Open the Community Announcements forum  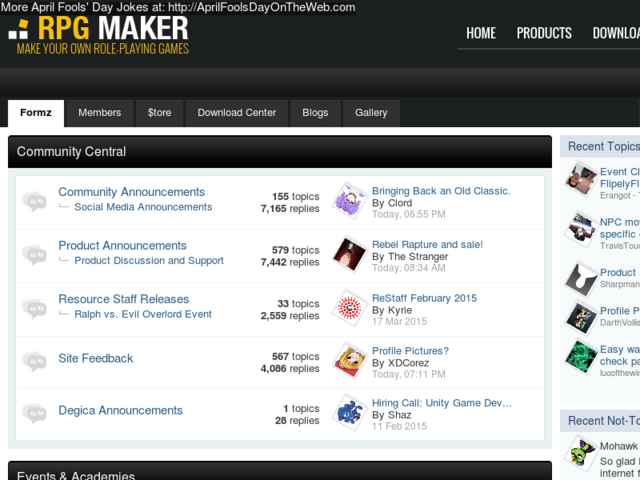[x=131, y=192]
